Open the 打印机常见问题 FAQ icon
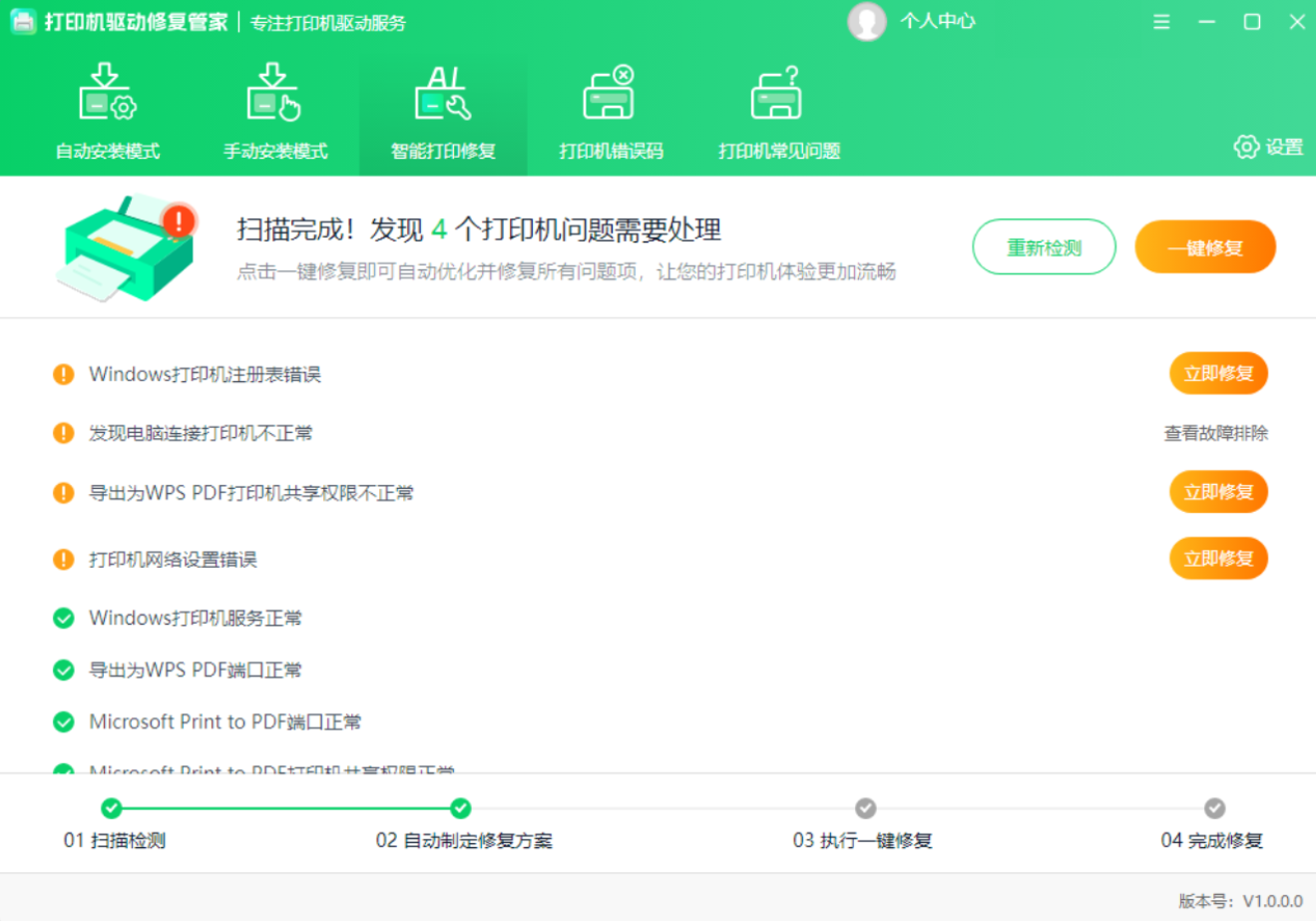The width and height of the screenshot is (1316, 921). [x=777, y=93]
